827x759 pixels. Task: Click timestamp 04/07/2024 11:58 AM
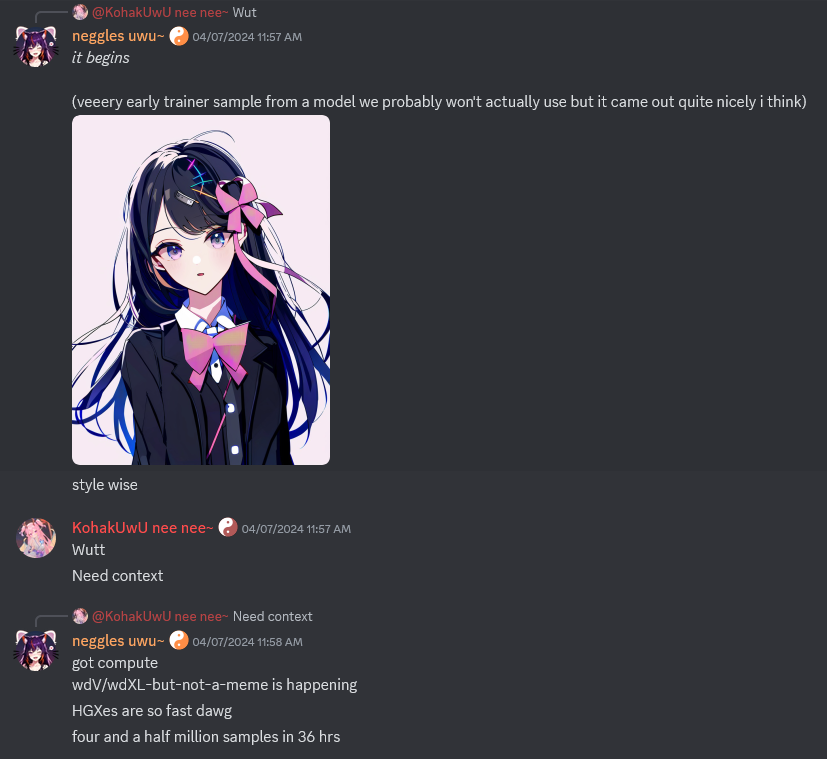pos(247,642)
